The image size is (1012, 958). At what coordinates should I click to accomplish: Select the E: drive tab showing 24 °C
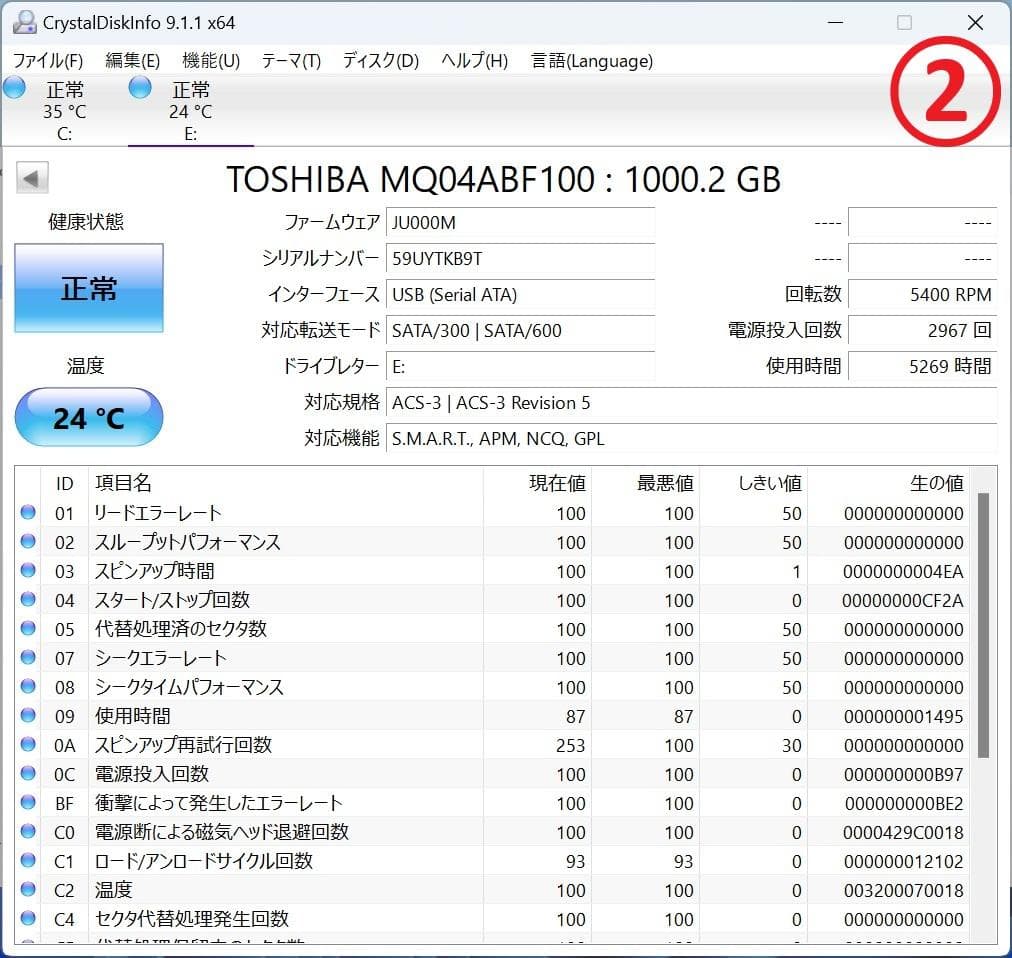click(190, 110)
